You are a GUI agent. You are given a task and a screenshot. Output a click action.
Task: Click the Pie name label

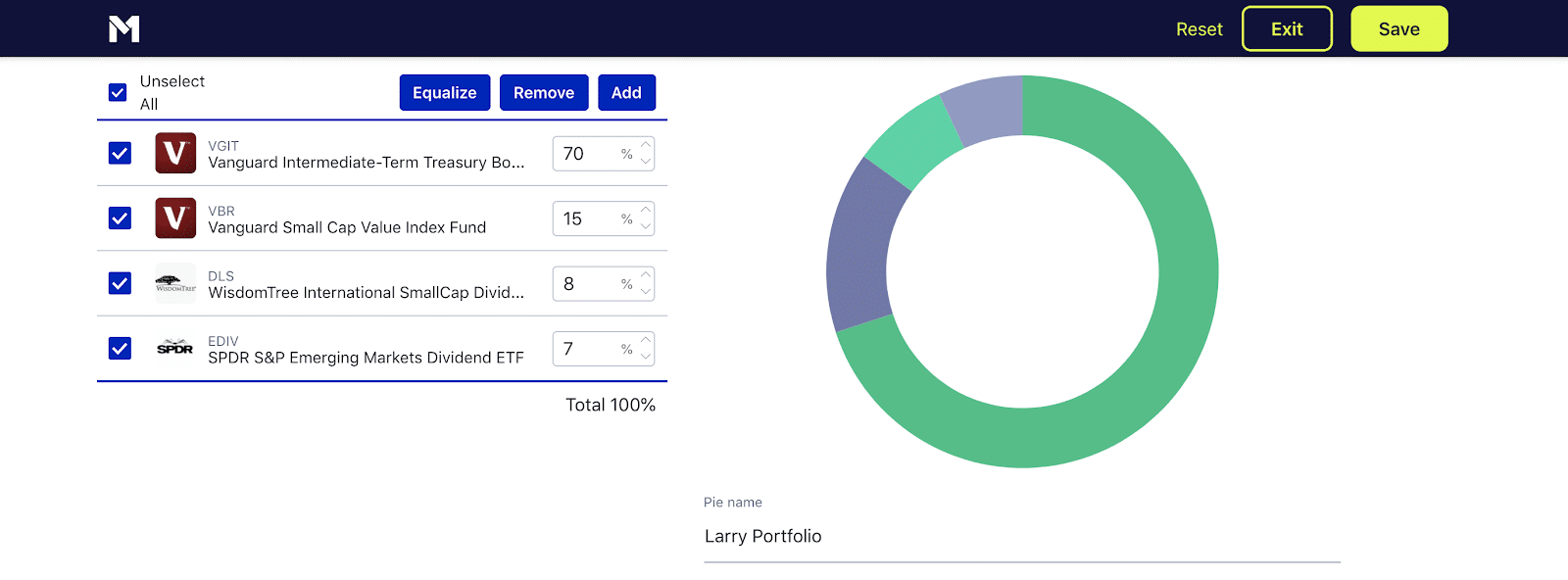point(733,502)
